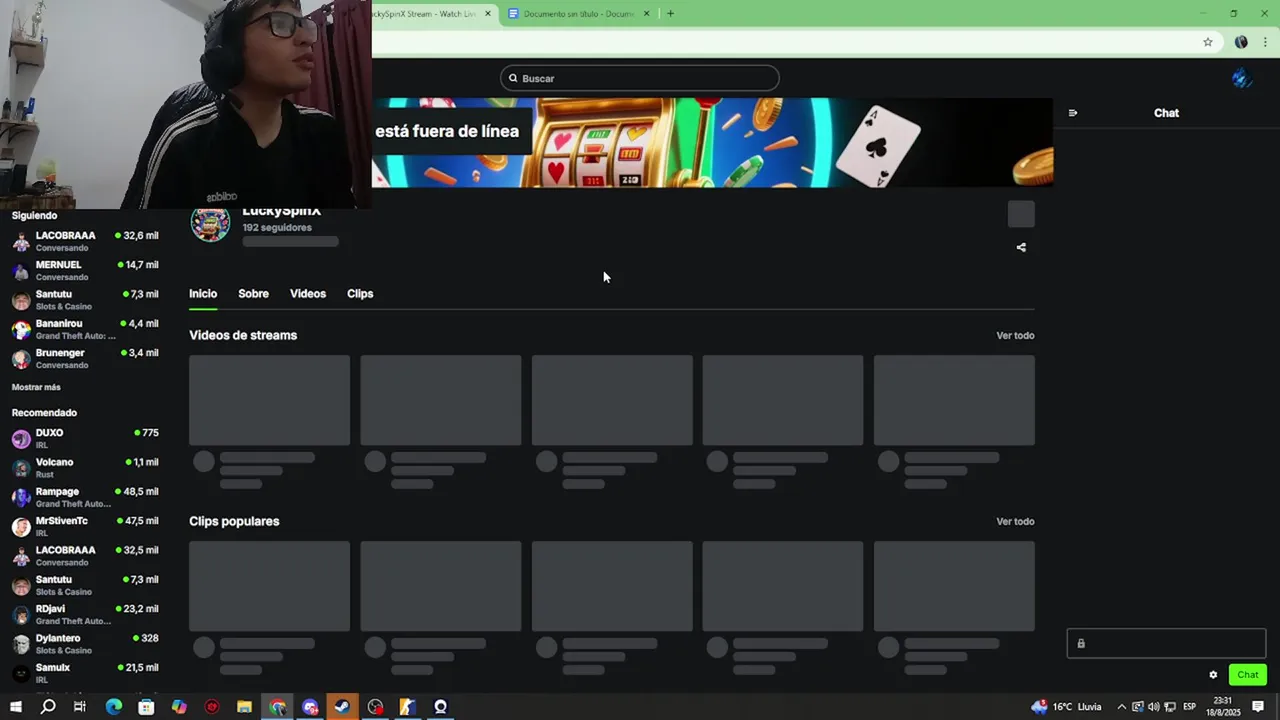This screenshot has height=720, width=1280.
Task: Open Copilot from taskbar
Action: click(179, 707)
